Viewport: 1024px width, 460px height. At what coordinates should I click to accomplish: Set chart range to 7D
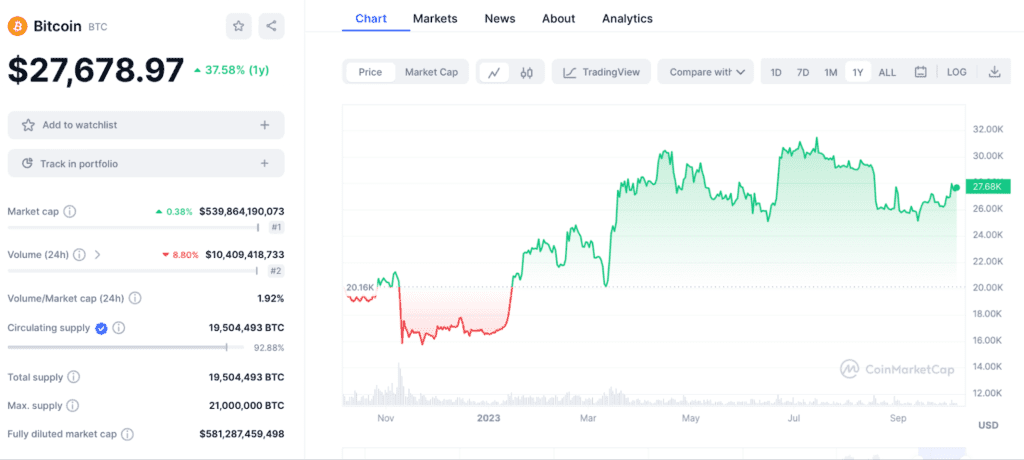pyautogui.click(x=803, y=73)
